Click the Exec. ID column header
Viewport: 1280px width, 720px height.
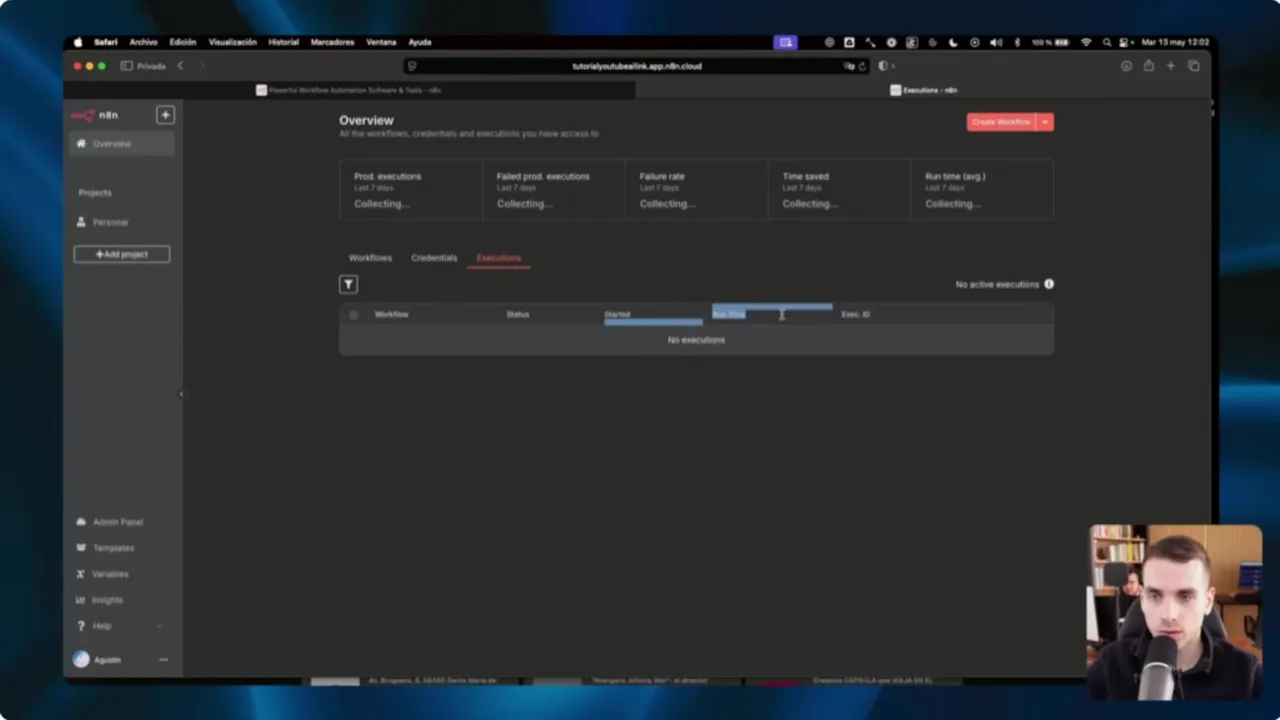[855, 314]
